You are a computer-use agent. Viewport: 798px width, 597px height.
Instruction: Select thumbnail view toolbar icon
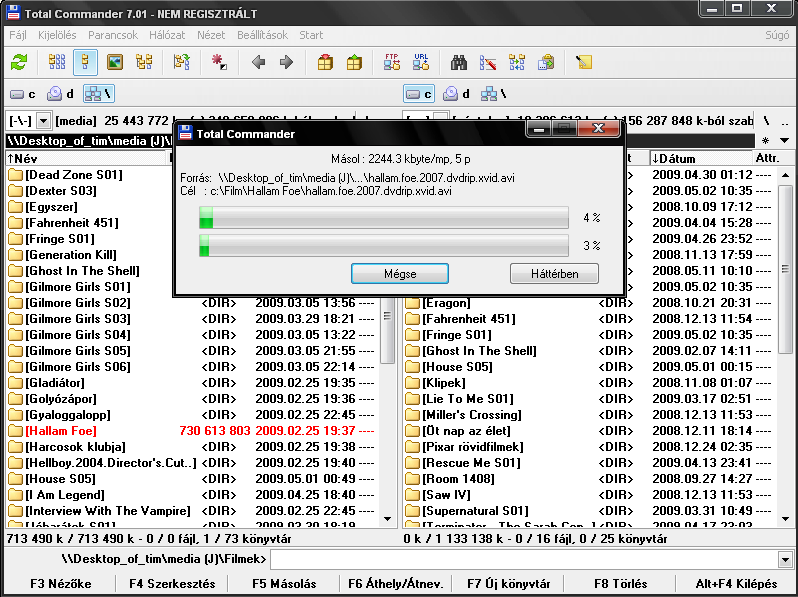[115, 63]
